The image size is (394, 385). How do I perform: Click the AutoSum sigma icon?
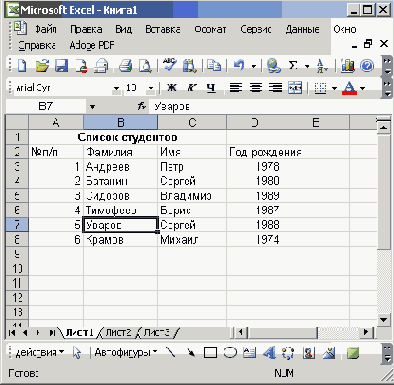coord(293,65)
